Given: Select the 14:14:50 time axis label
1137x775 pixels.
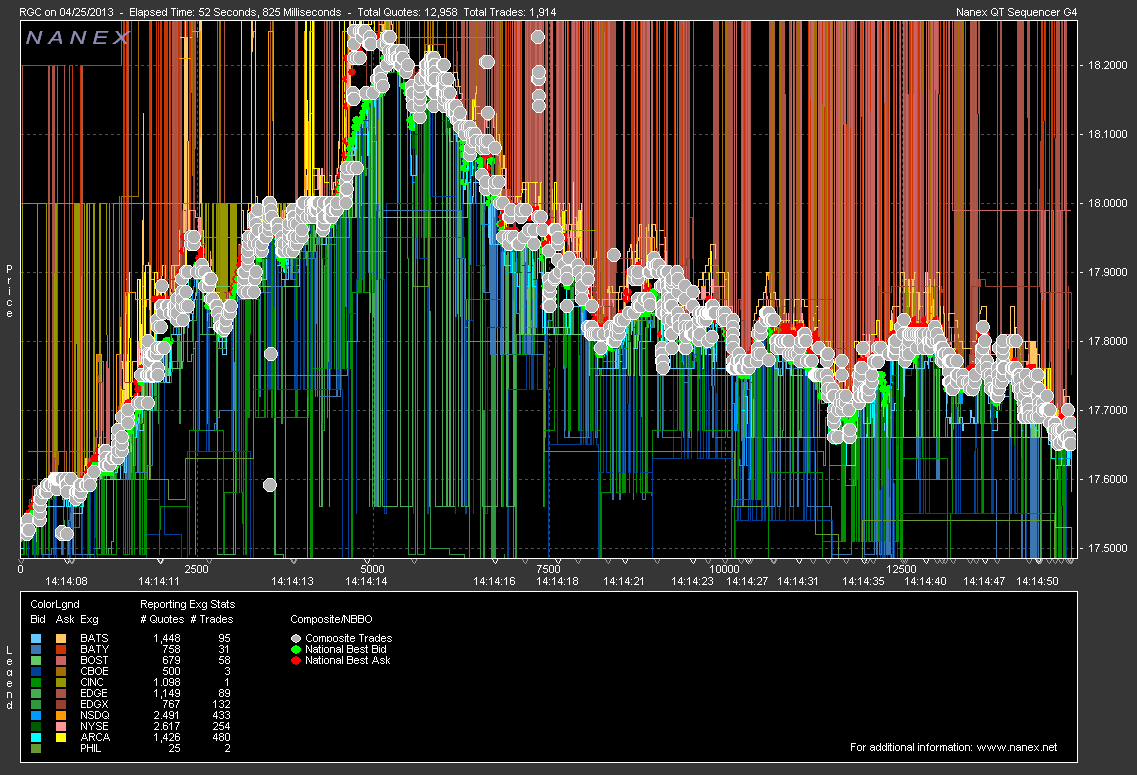Looking at the screenshot, I should click(x=1038, y=581).
